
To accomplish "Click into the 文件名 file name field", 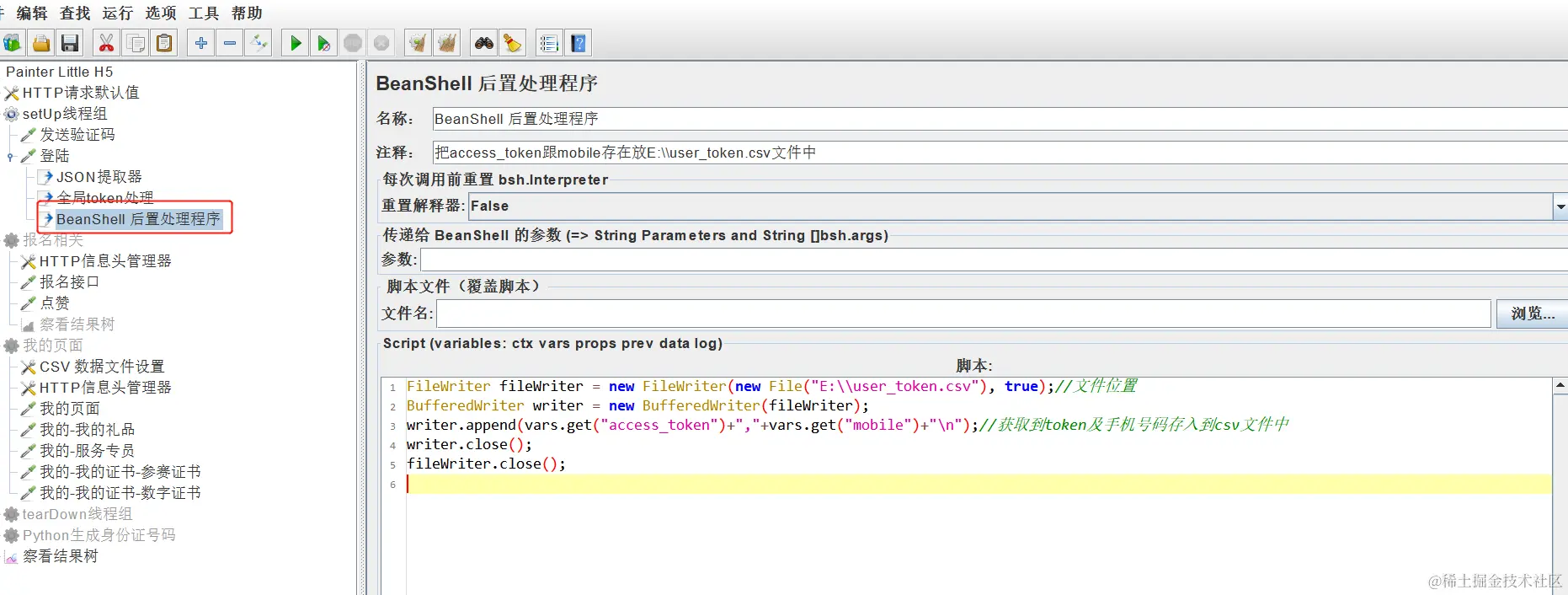I will click(x=963, y=314).
